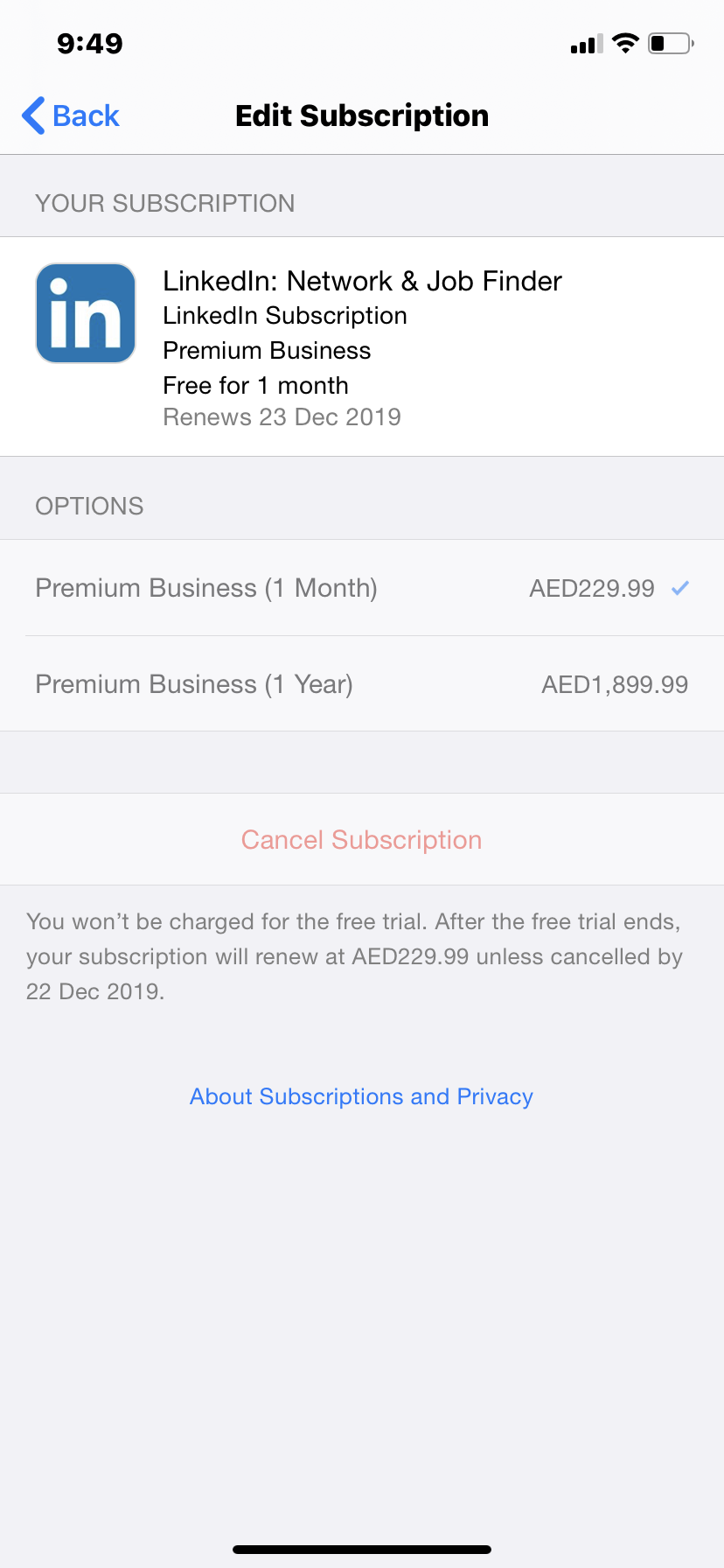Tap the Free for 1 month text
The width and height of the screenshot is (724, 1568).
255,386
